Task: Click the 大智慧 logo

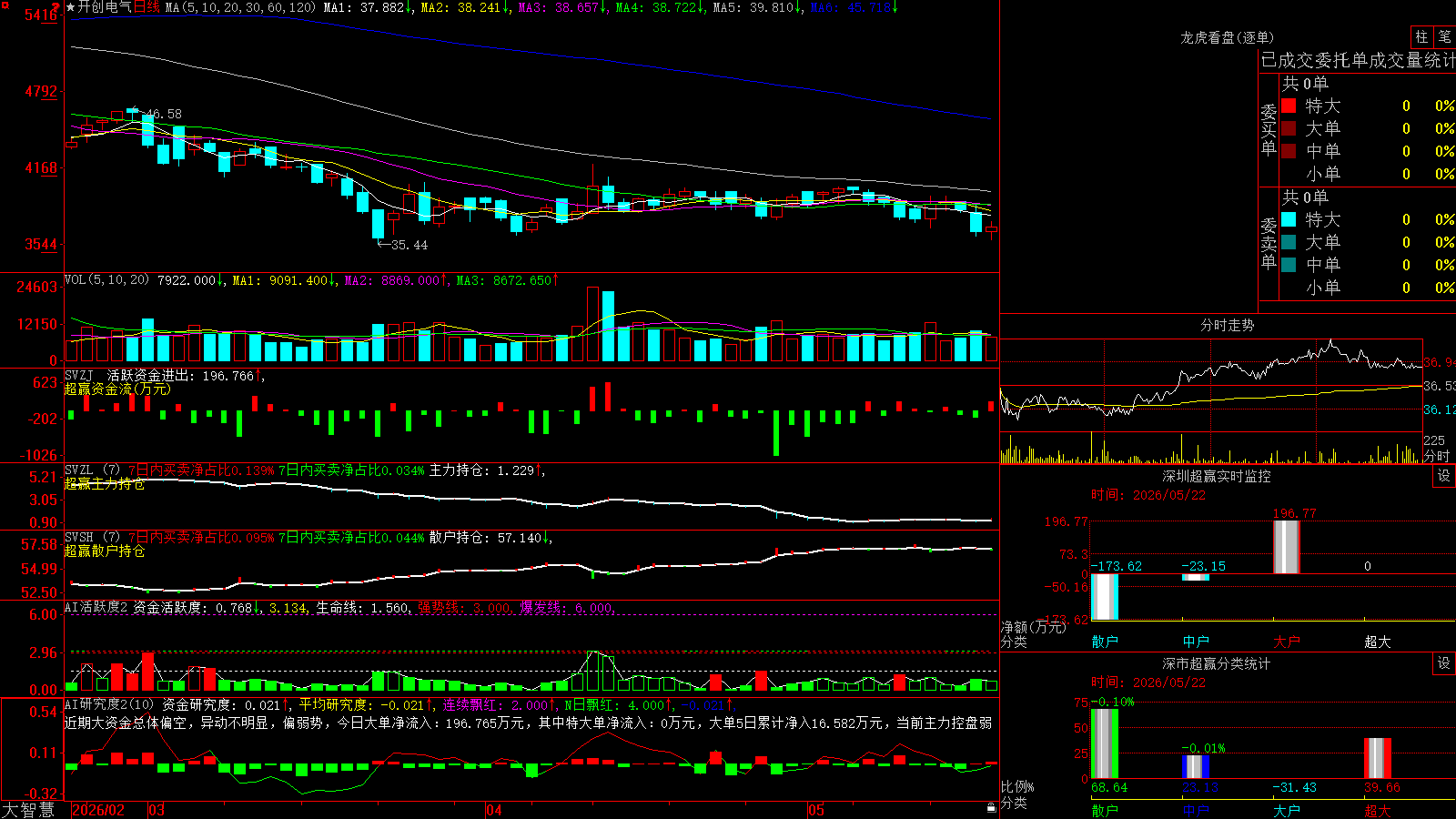Action: pos(28,809)
